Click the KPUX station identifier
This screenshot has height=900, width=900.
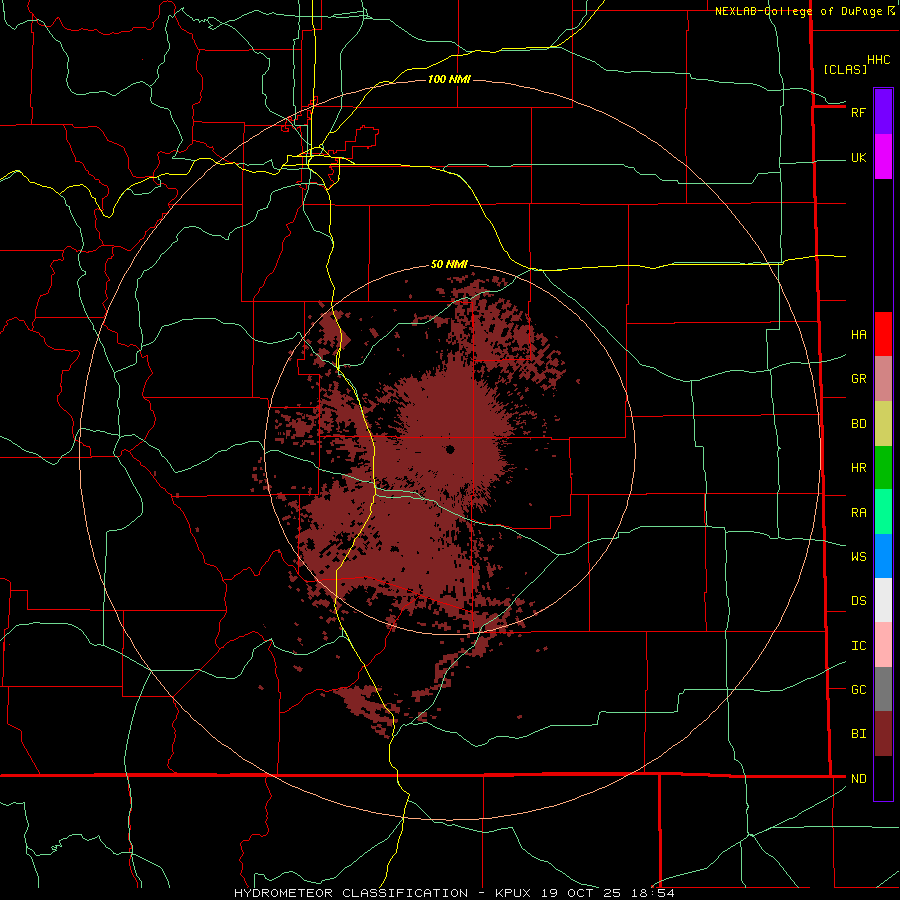click(513, 893)
